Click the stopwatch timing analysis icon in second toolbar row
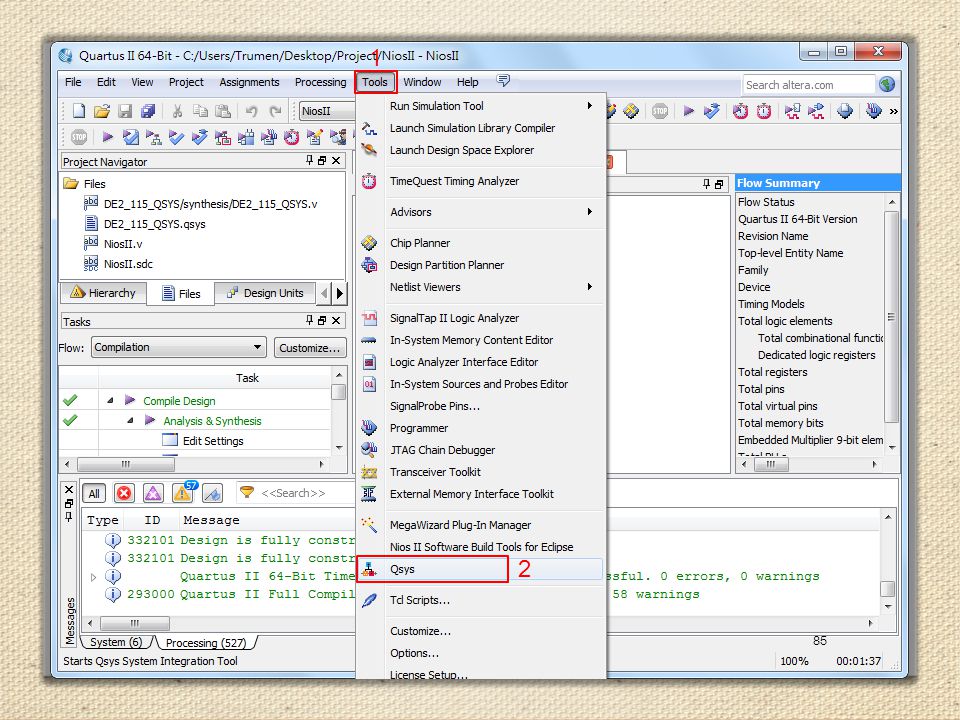 click(x=291, y=137)
